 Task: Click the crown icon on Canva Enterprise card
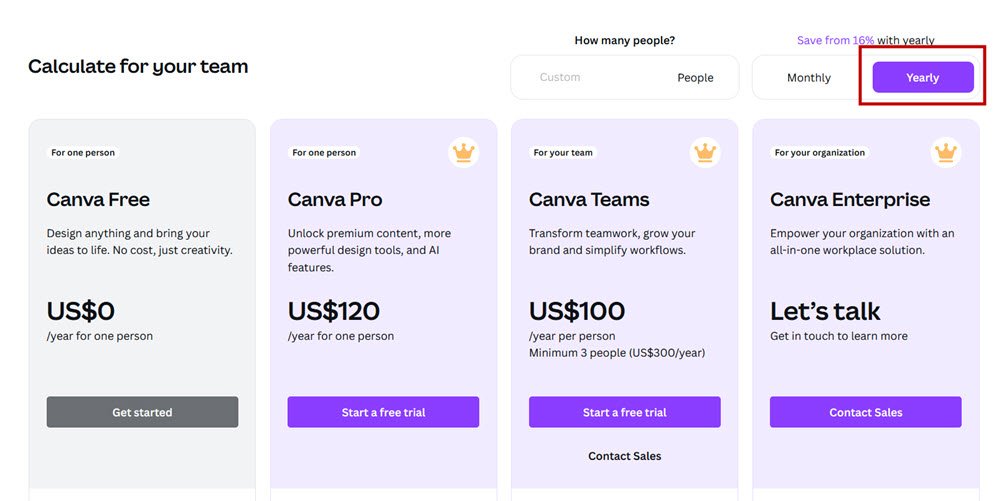coord(945,153)
